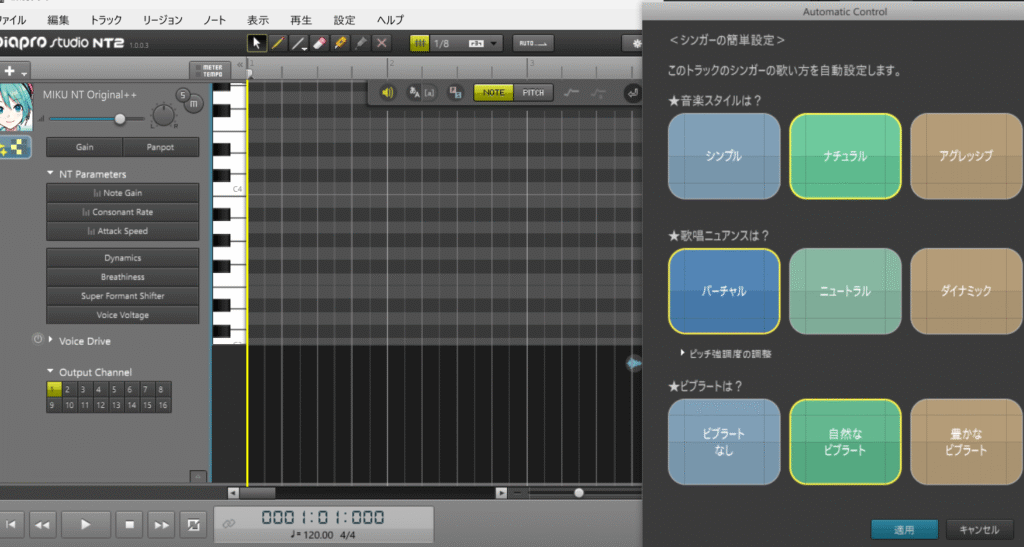Select the Voice Voltage parameter

coord(123,315)
